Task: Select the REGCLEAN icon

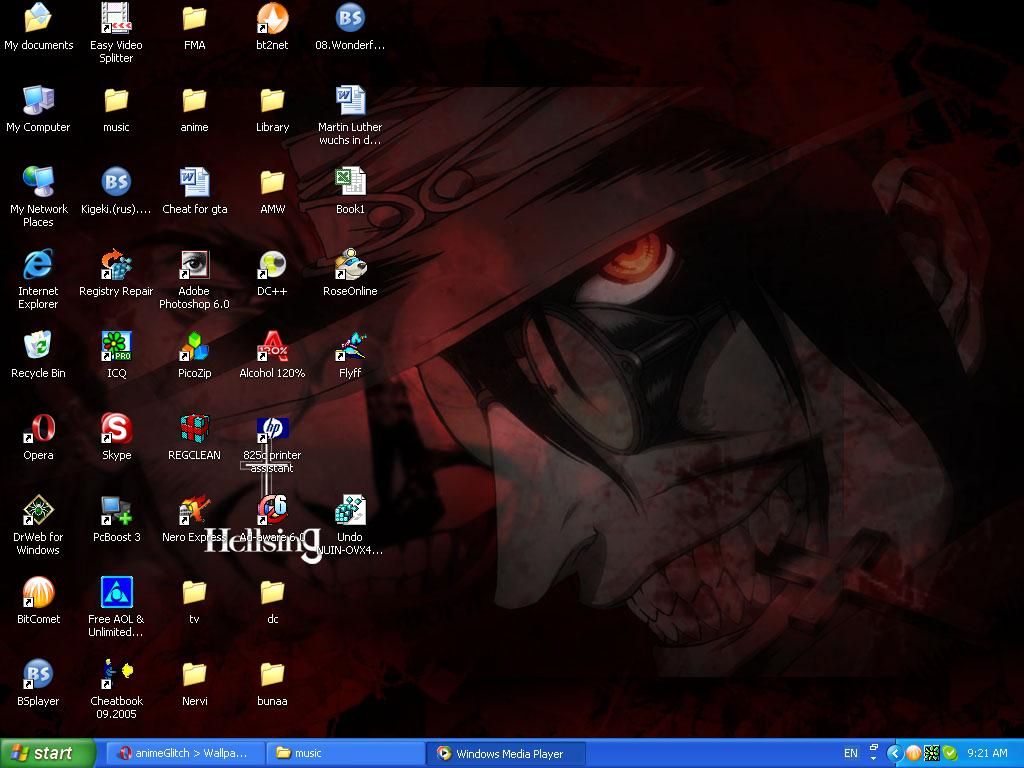Action: [x=194, y=428]
